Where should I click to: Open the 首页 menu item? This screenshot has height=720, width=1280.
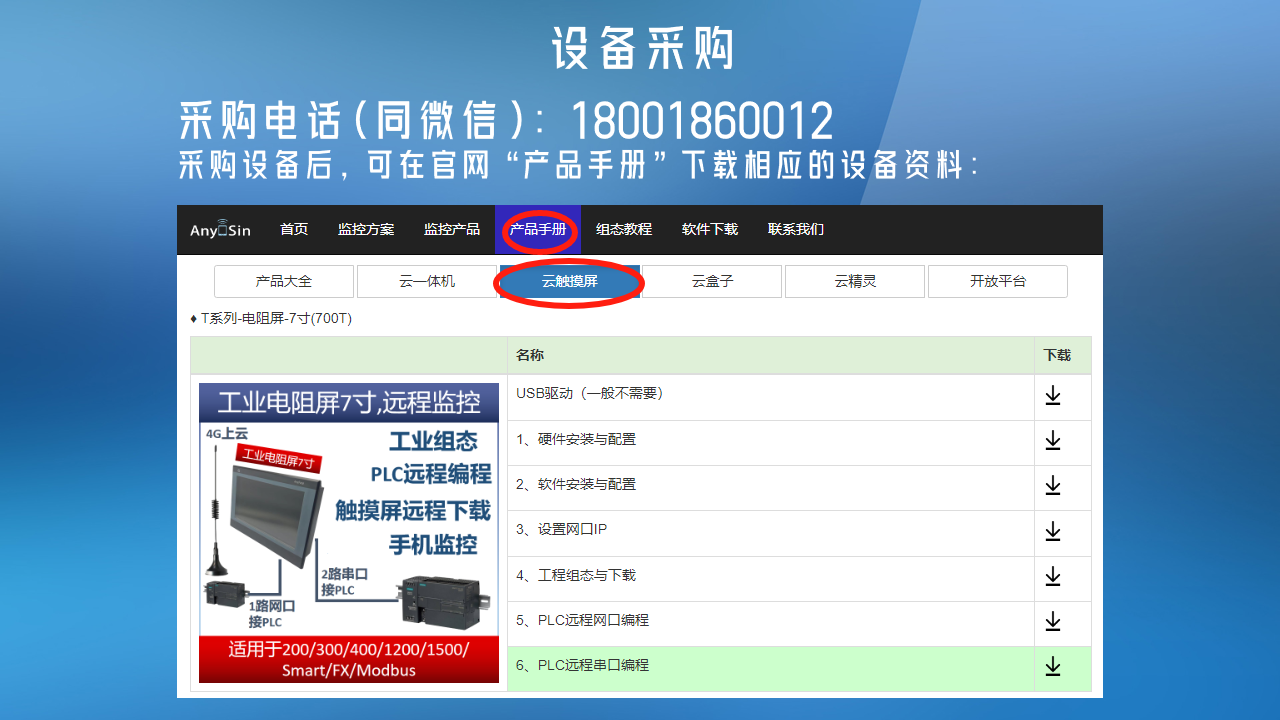[294, 230]
